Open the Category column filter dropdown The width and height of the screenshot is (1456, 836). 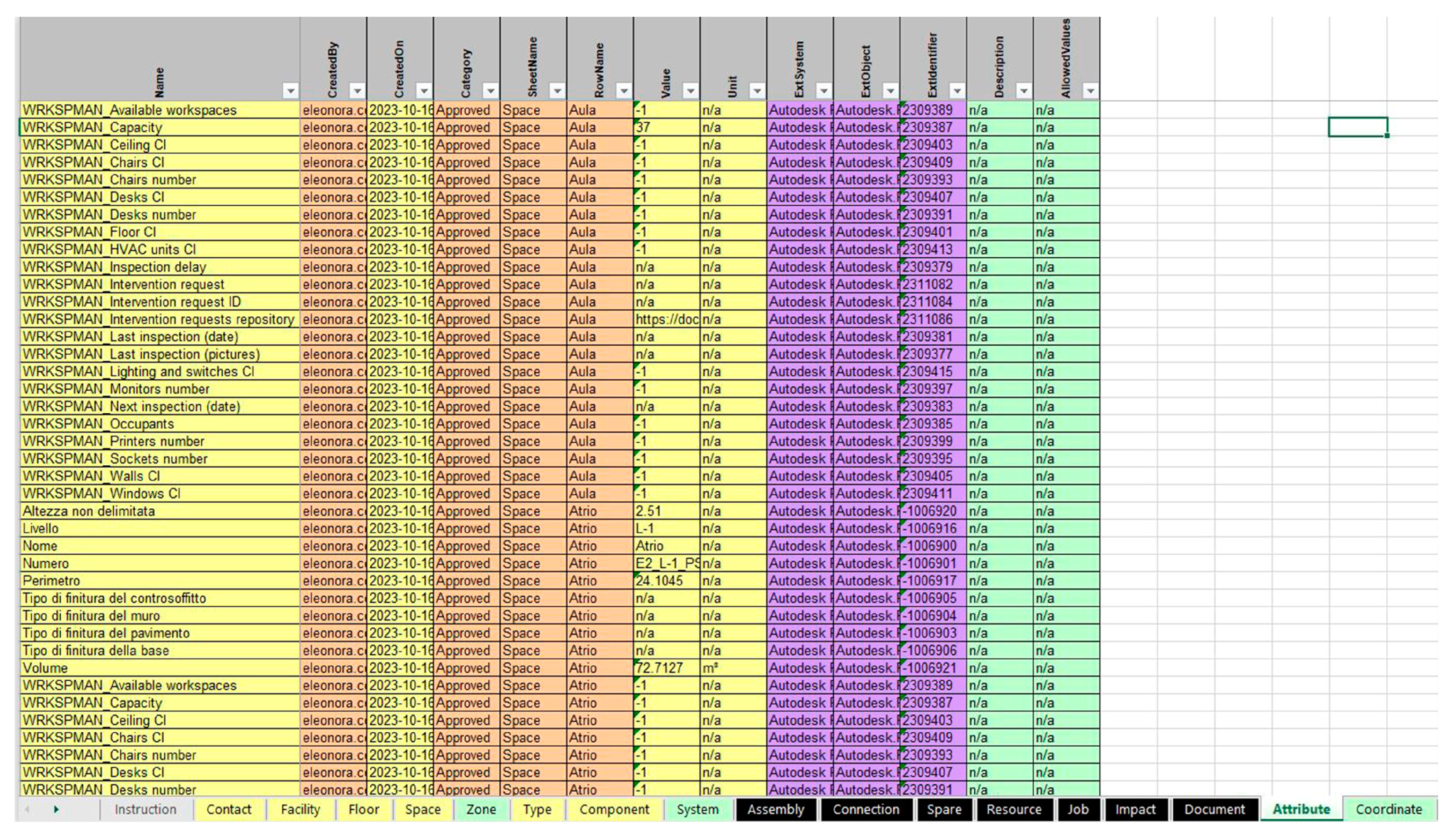490,90
